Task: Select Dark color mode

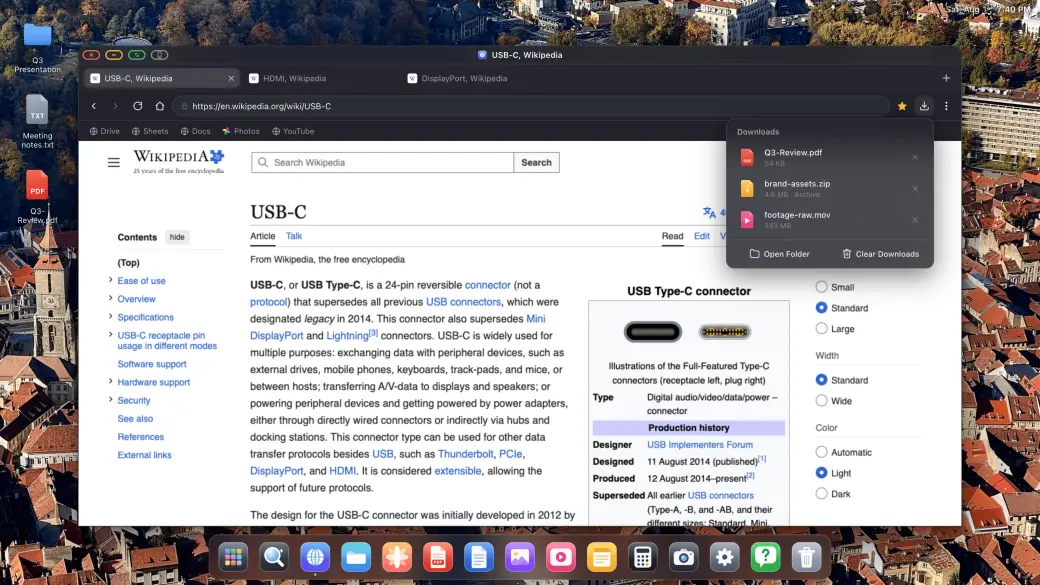Action: coord(821,493)
